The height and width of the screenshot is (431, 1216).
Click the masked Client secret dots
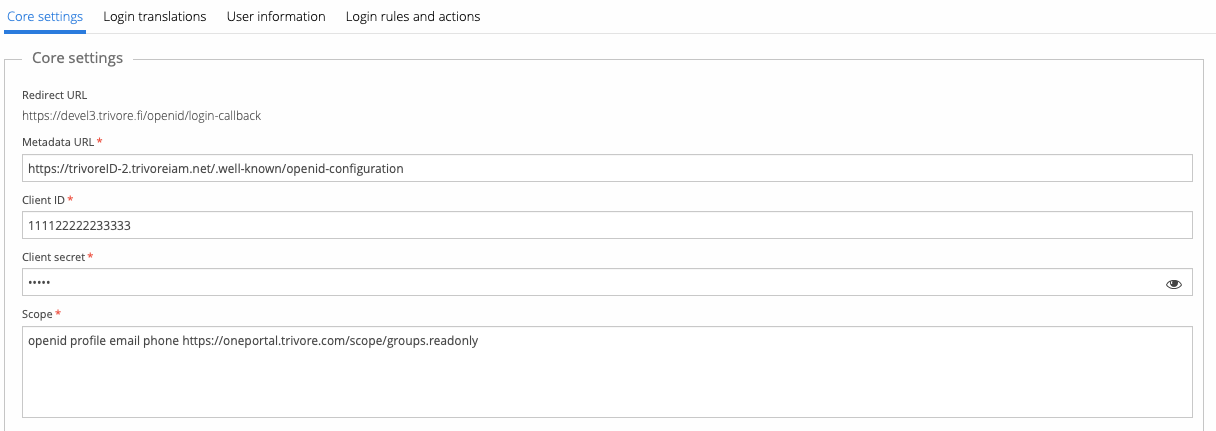click(39, 283)
